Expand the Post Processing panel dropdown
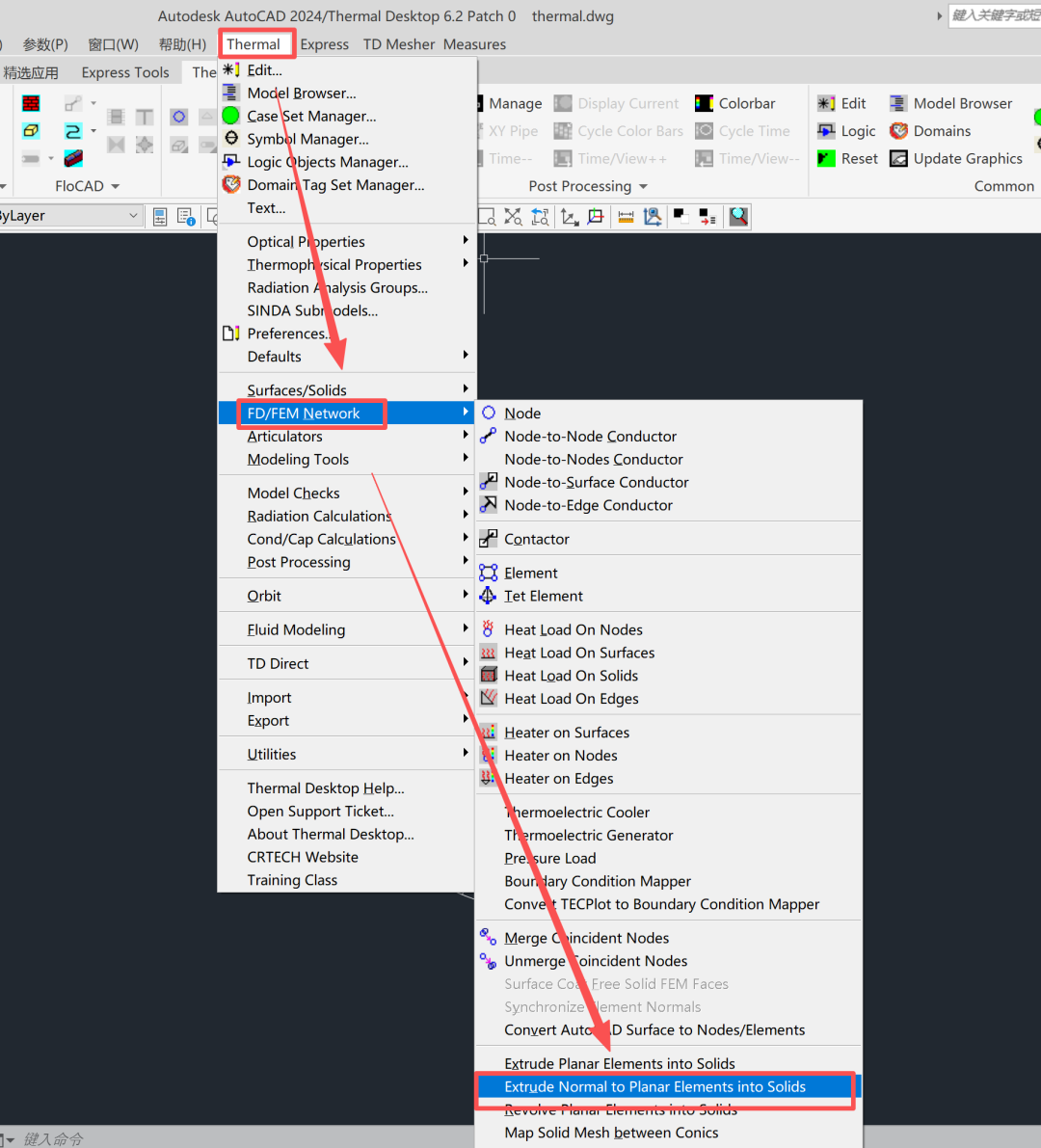The width and height of the screenshot is (1041, 1148). 644,187
